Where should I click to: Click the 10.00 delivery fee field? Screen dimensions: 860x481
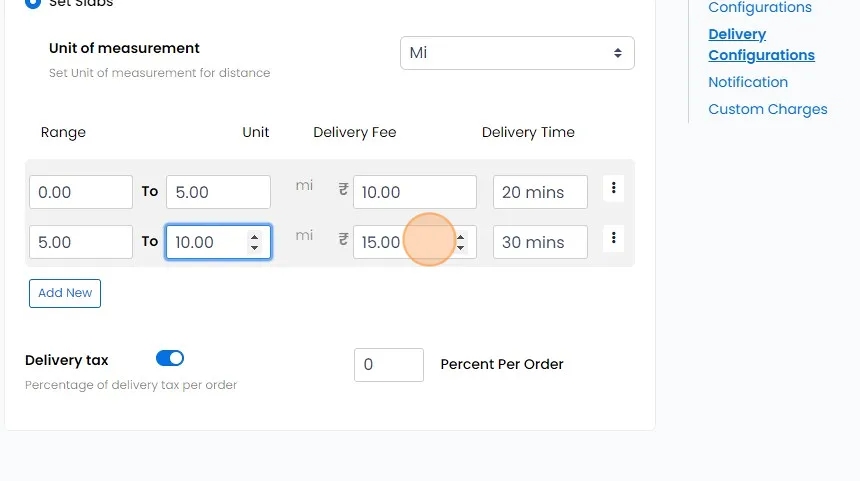click(x=414, y=192)
